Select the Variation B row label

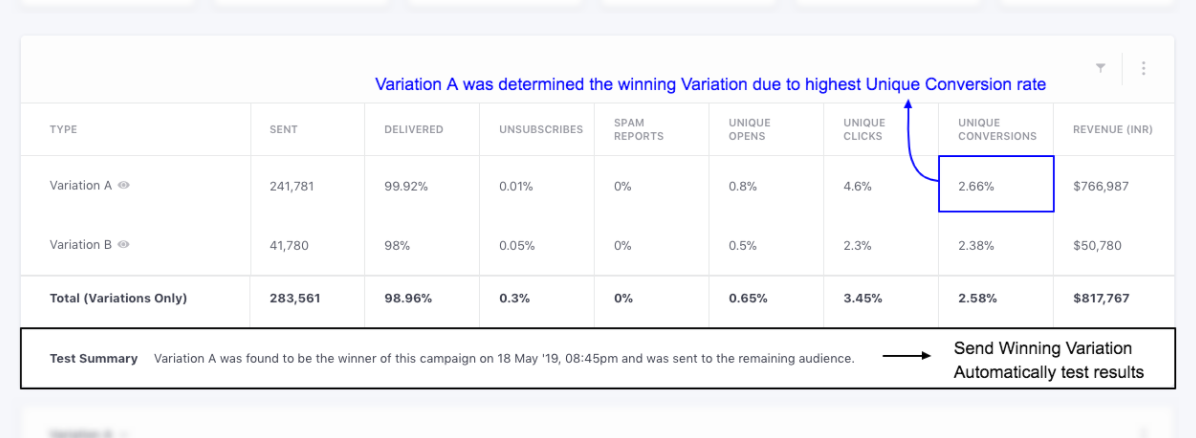(81, 245)
